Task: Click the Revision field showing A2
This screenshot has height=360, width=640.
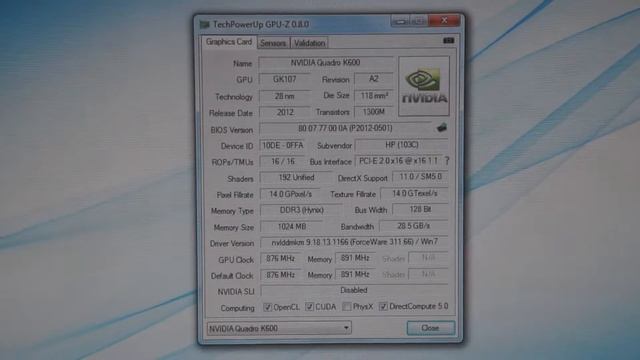Action: coord(373,79)
